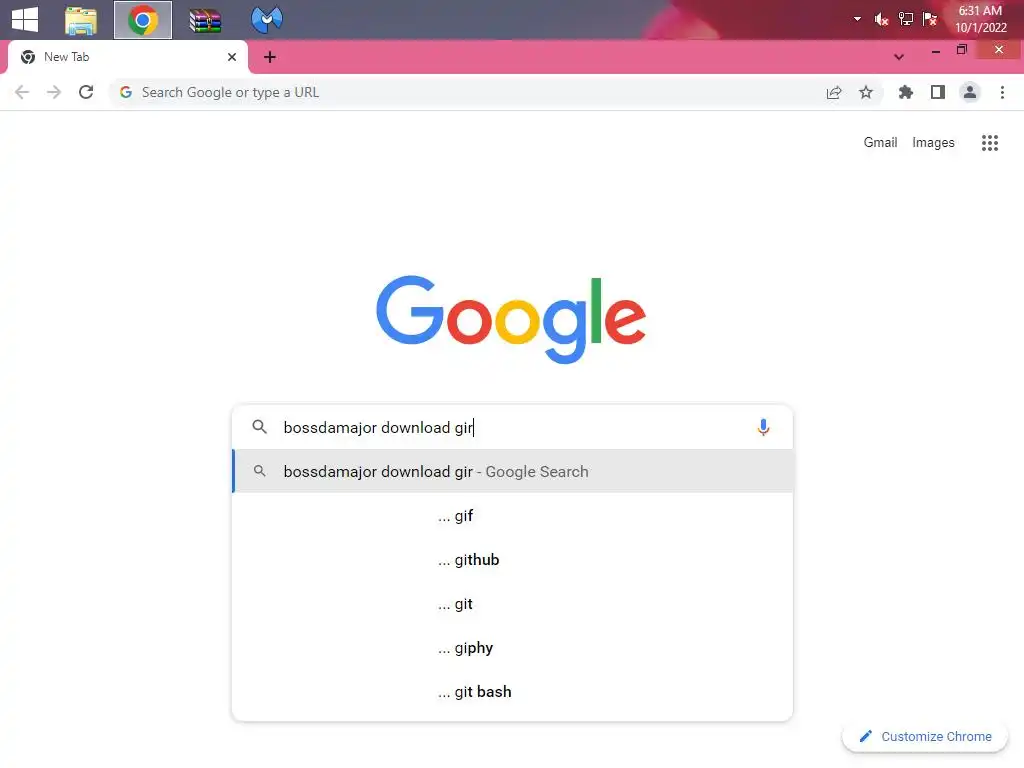Image resolution: width=1024 pixels, height=768 pixels.
Task: Start voice search with microphone icon
Action: [x=763, y=427]
